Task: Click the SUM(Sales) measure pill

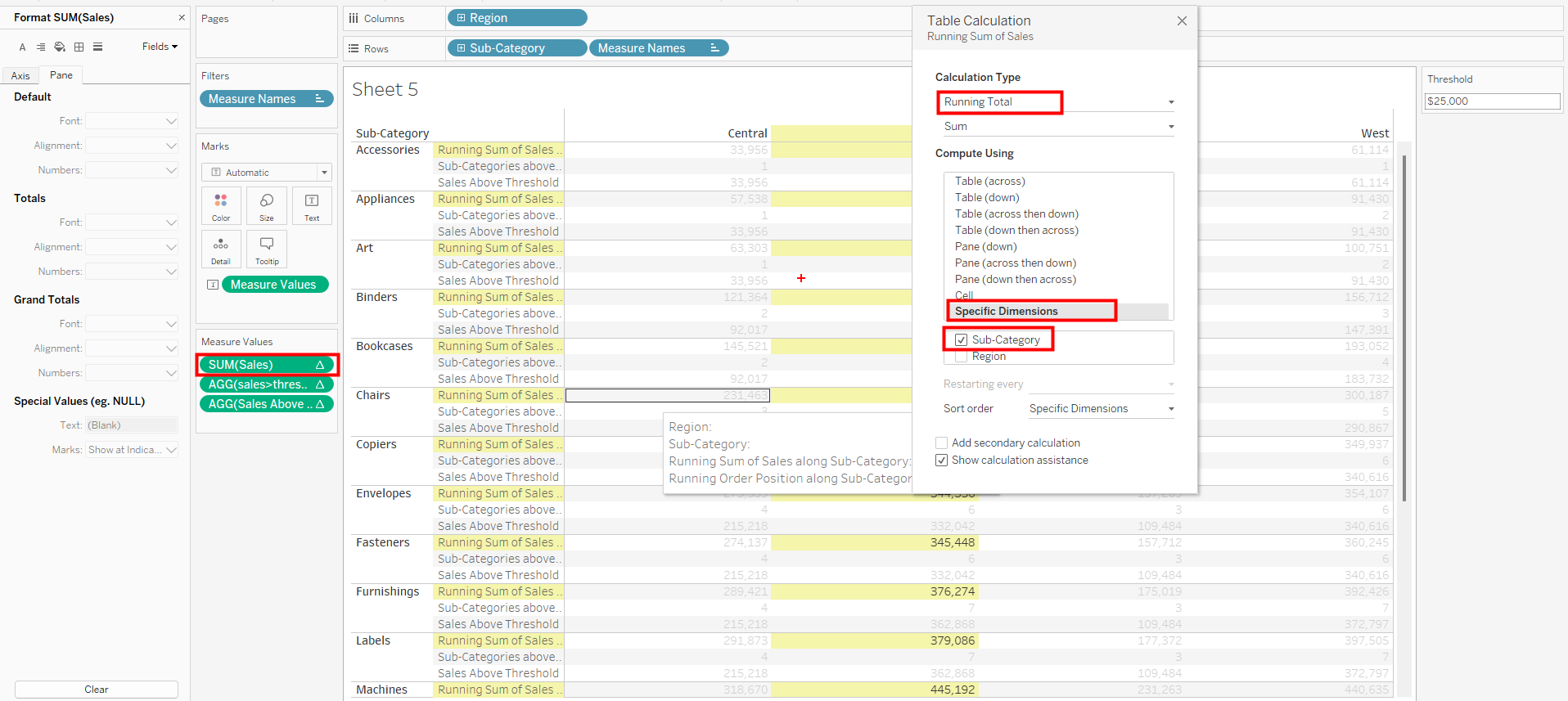Action: (x=267, y=365)
